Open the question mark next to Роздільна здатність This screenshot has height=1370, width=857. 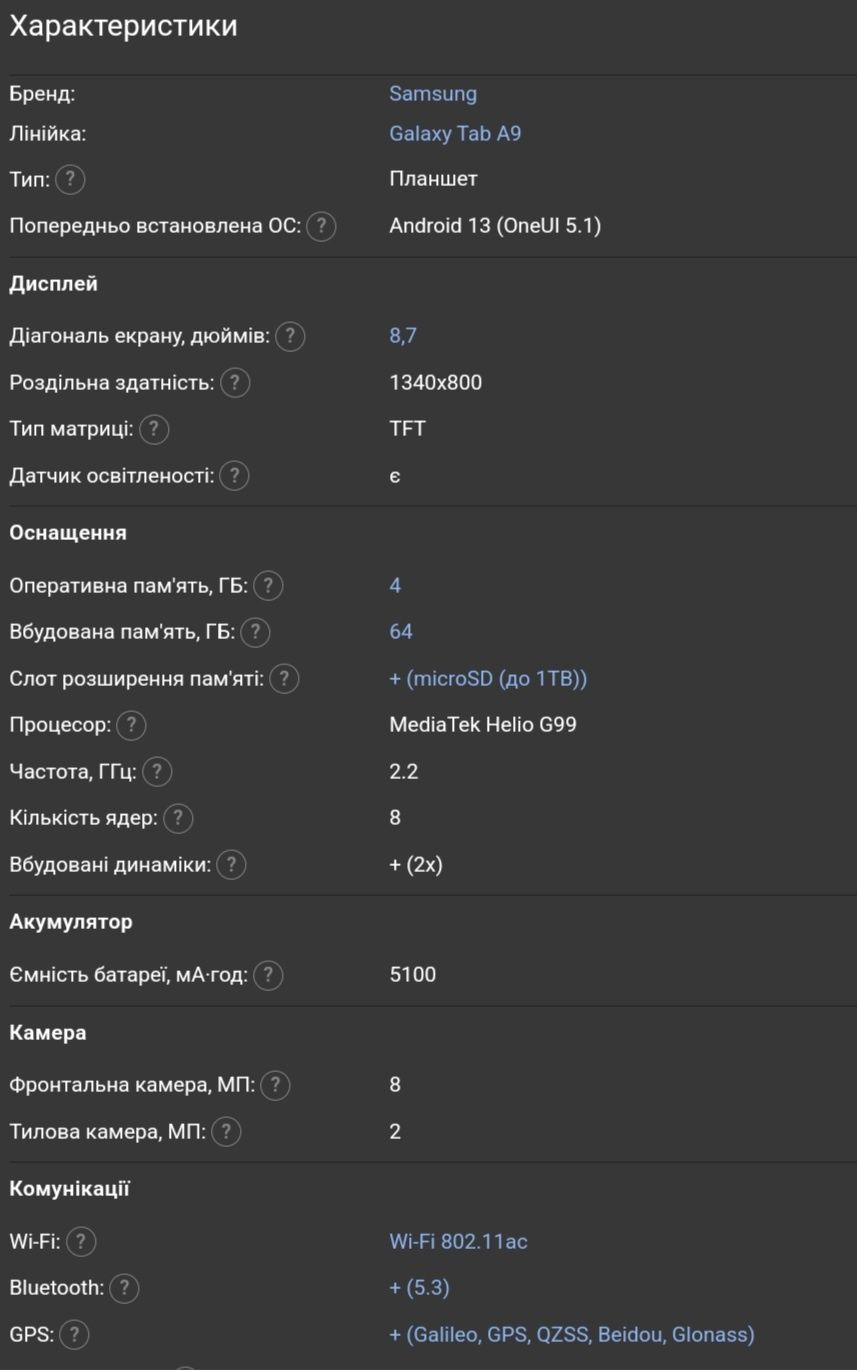point(235,383)
